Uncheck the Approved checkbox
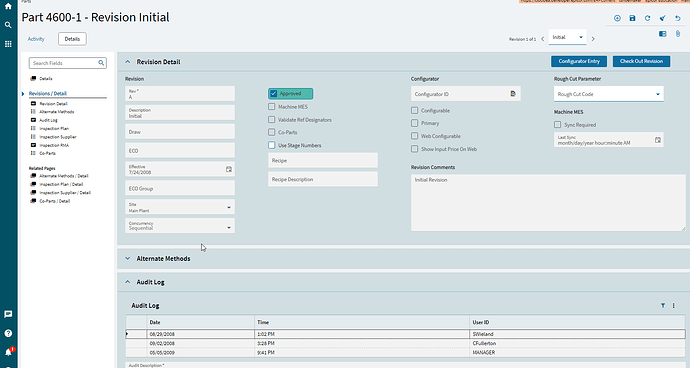Viewport: 690px width, 368px height. click(x=274, y=94)
